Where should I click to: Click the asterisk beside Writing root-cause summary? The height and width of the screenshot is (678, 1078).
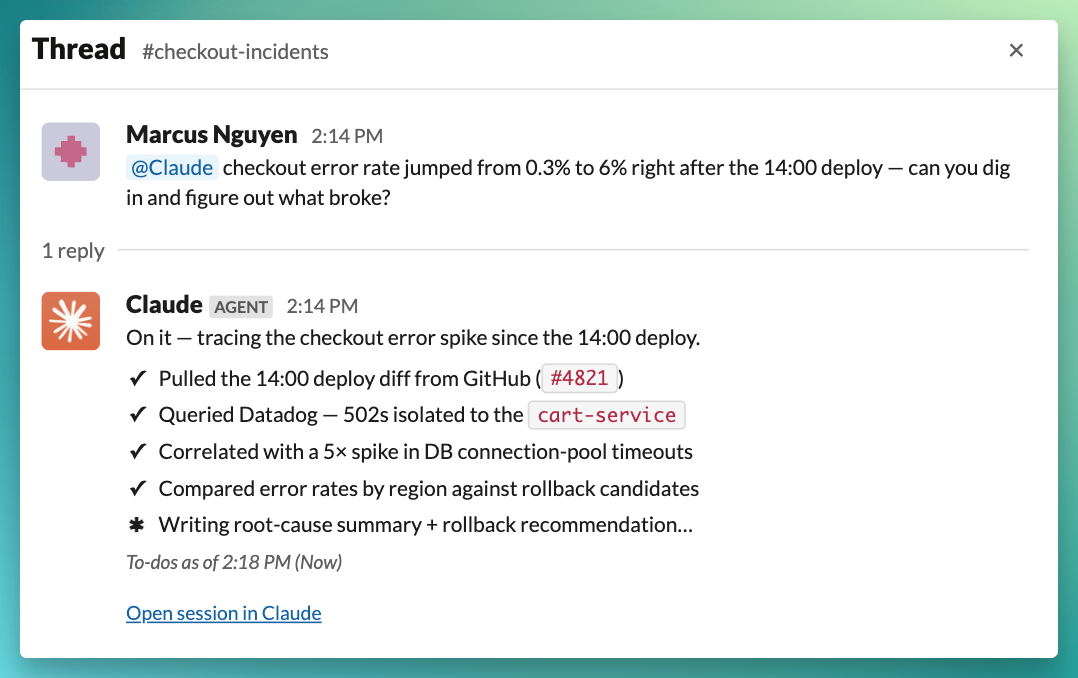pos(137,525)
